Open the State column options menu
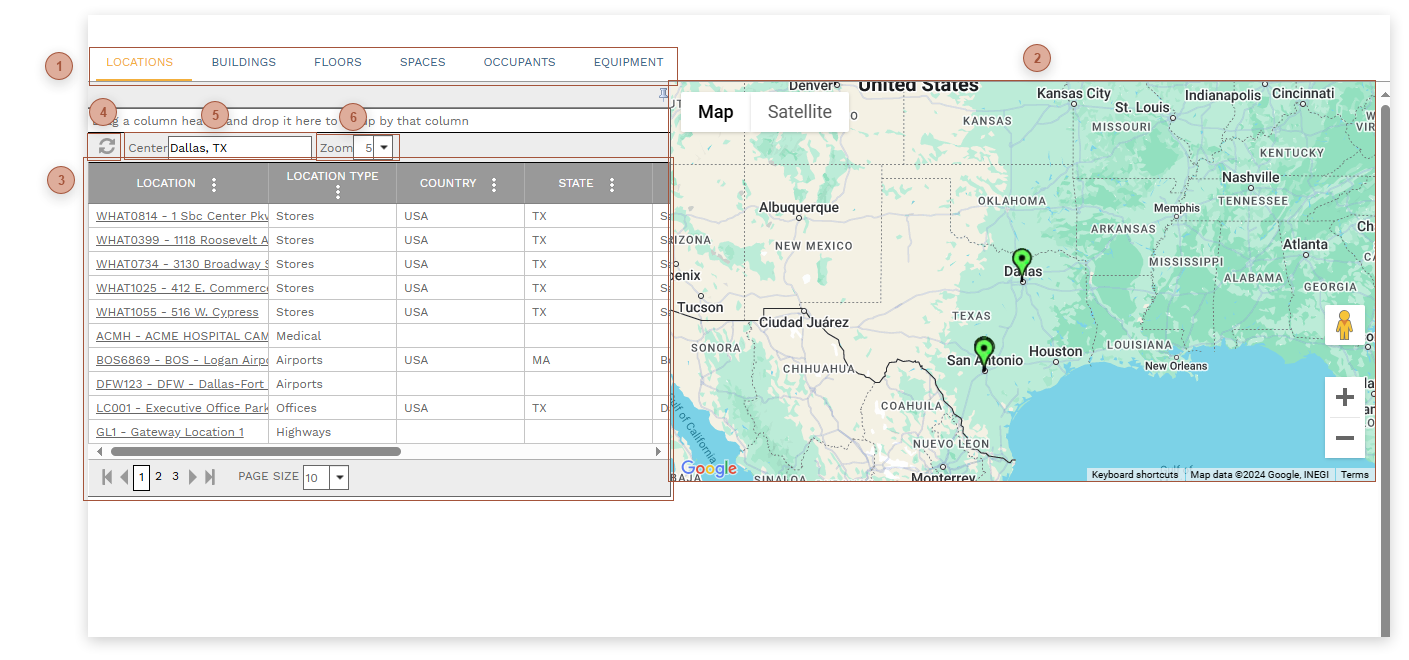The image size is (1409, 660). point(612,184)
